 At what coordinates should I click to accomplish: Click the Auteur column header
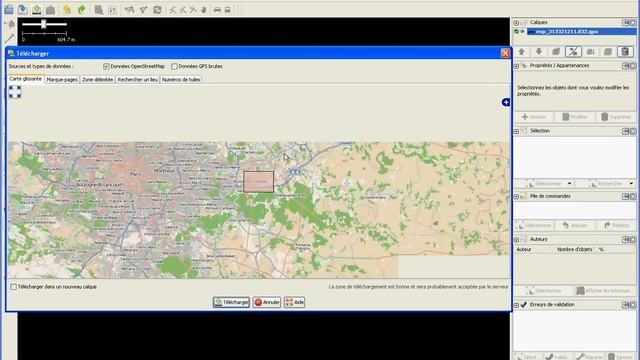click(524, 249)
